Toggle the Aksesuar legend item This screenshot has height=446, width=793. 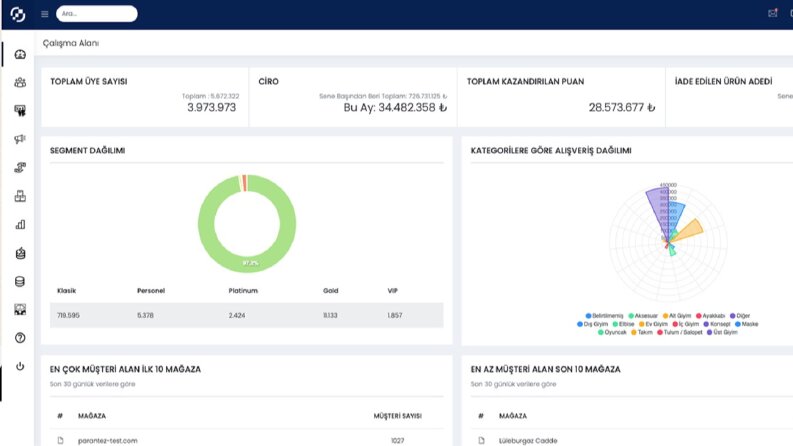(x=643, y=316)
